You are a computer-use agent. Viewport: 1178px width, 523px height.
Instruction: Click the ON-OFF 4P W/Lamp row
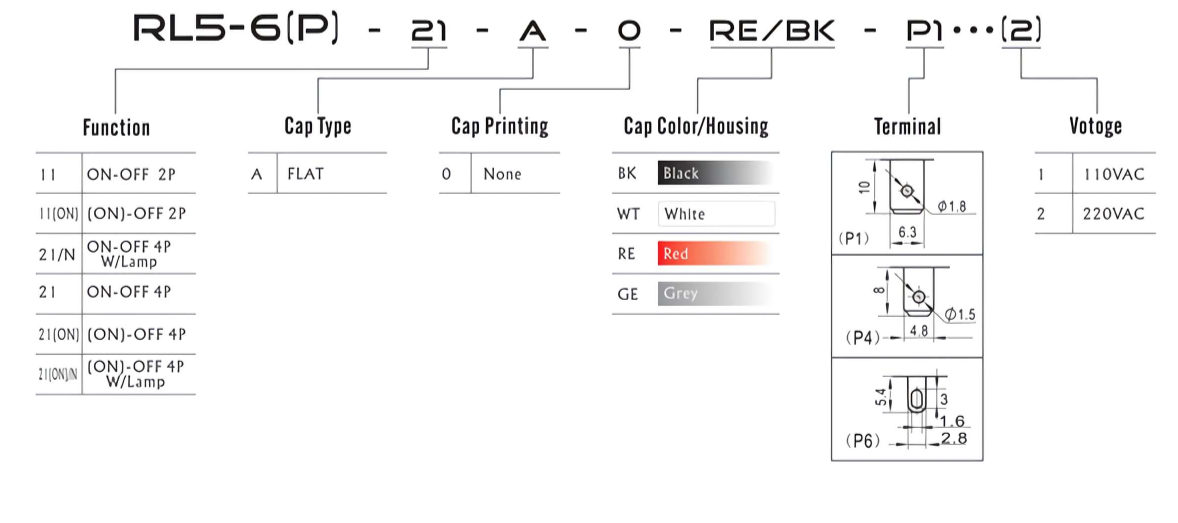(x=116, y=254)
